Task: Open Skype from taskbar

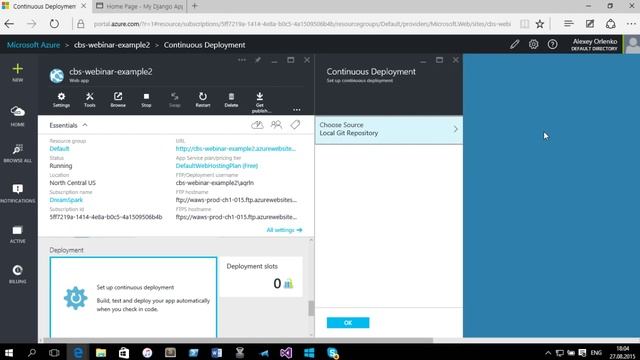Action: [333, 352]
